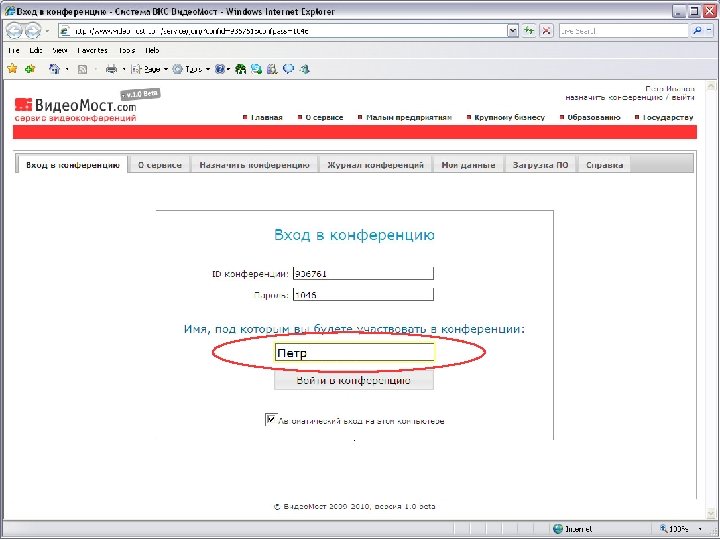The image size is (720, 540).
Task: Switch to the О сервисе tab
Action: [x=160, y=165]
